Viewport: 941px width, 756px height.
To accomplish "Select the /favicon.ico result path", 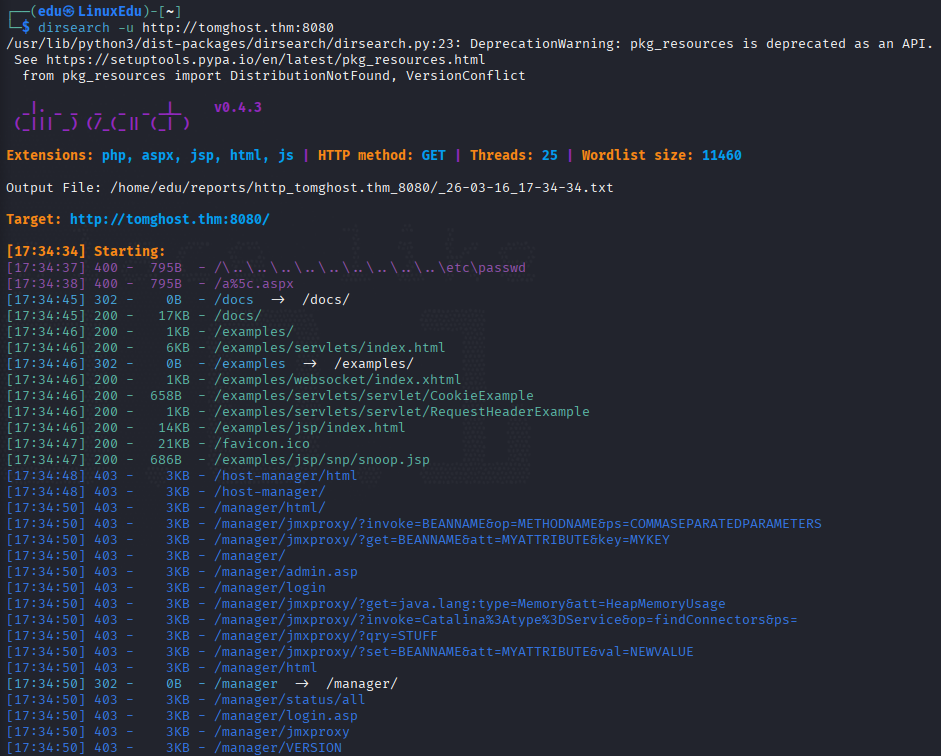I will pos(262,443).
